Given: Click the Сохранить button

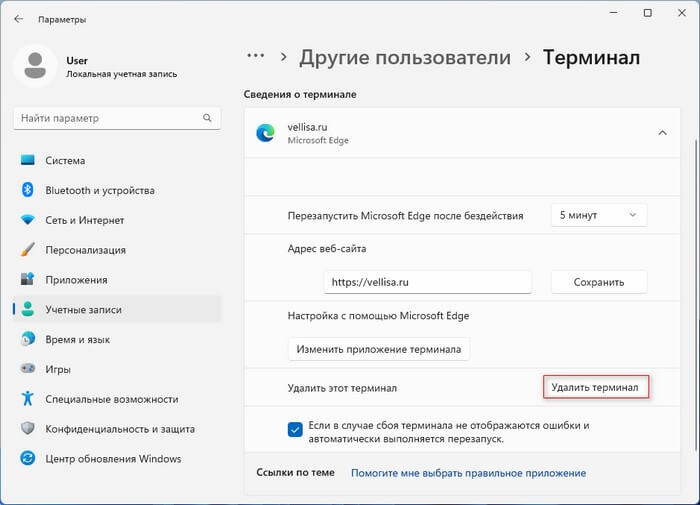Looking at the screenshot, I should 599,282.
